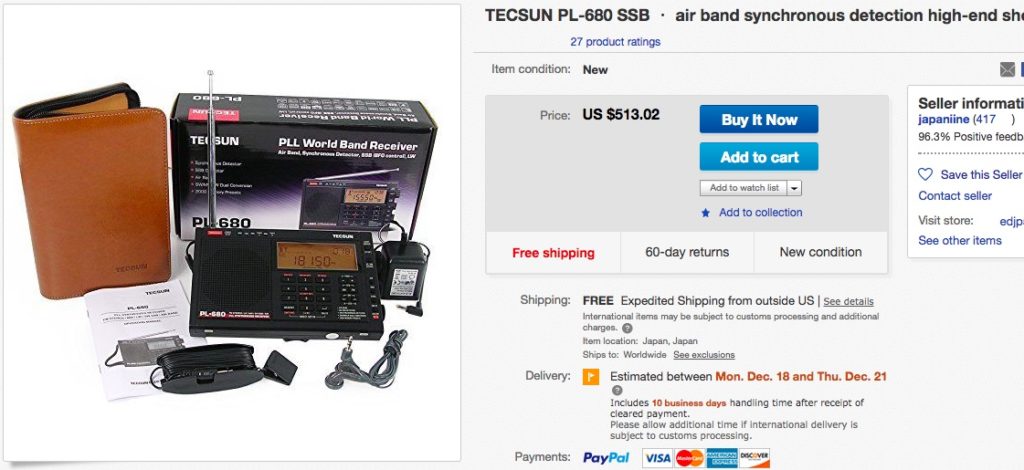Click the heart icon beside Save this Seller
The width and height of the screenshot is (1024, 470).
[x=925, y=174]
